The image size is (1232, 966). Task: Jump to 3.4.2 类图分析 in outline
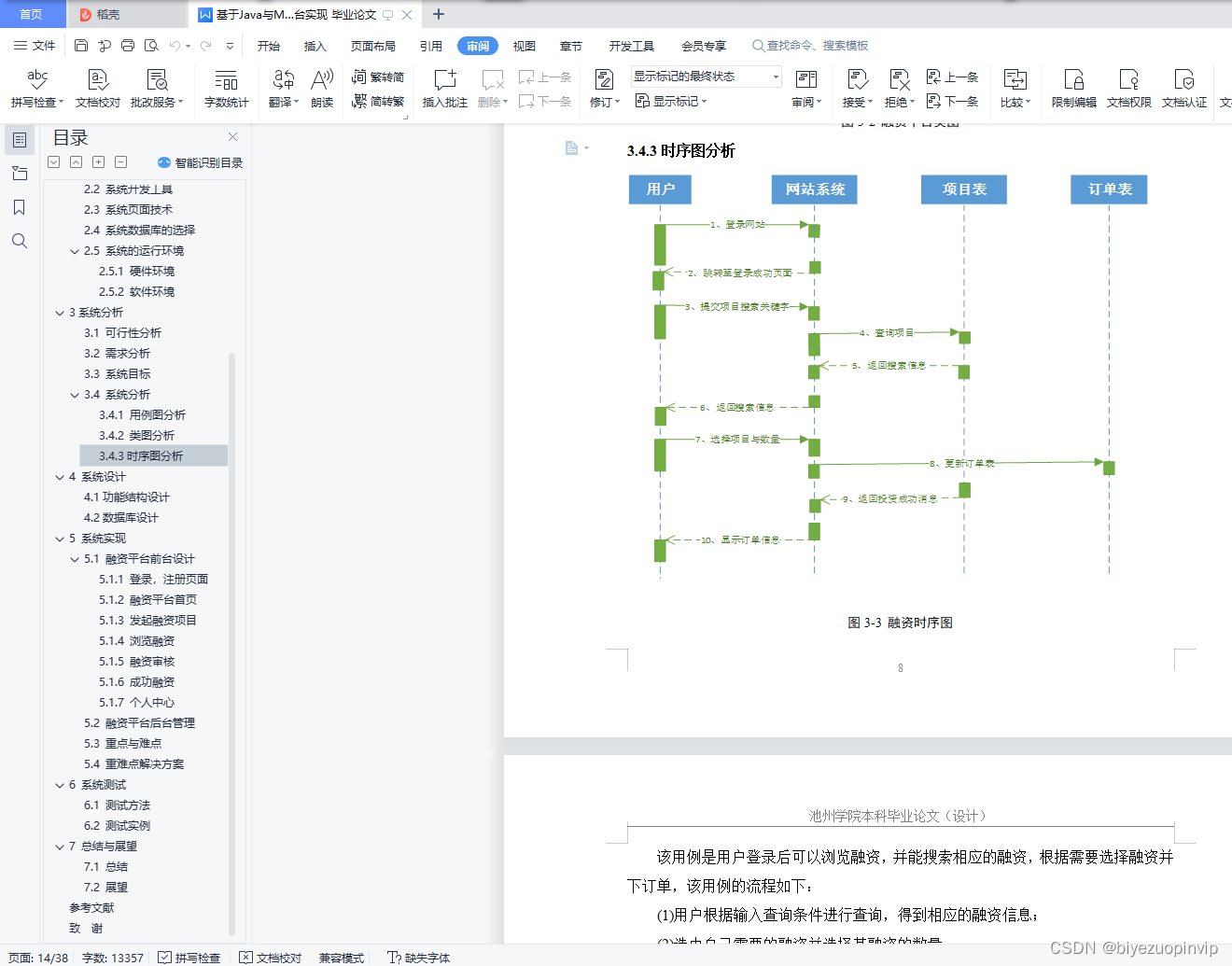tap(136, 436)
